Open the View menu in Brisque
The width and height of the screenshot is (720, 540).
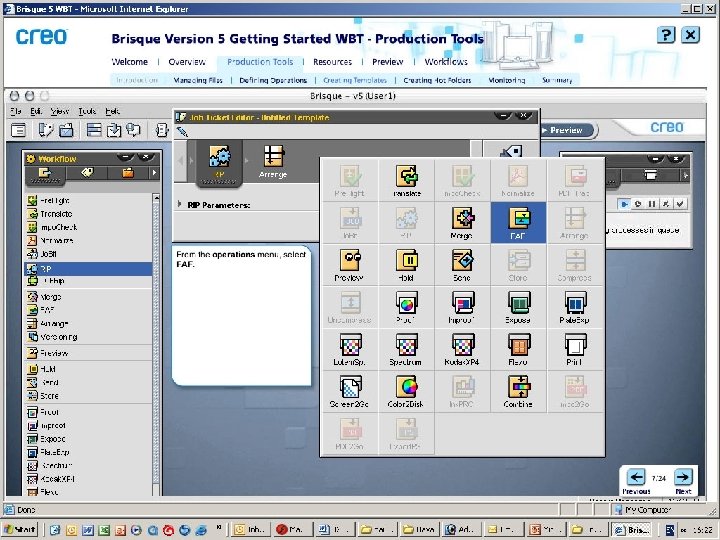click(x=60, y=111)
